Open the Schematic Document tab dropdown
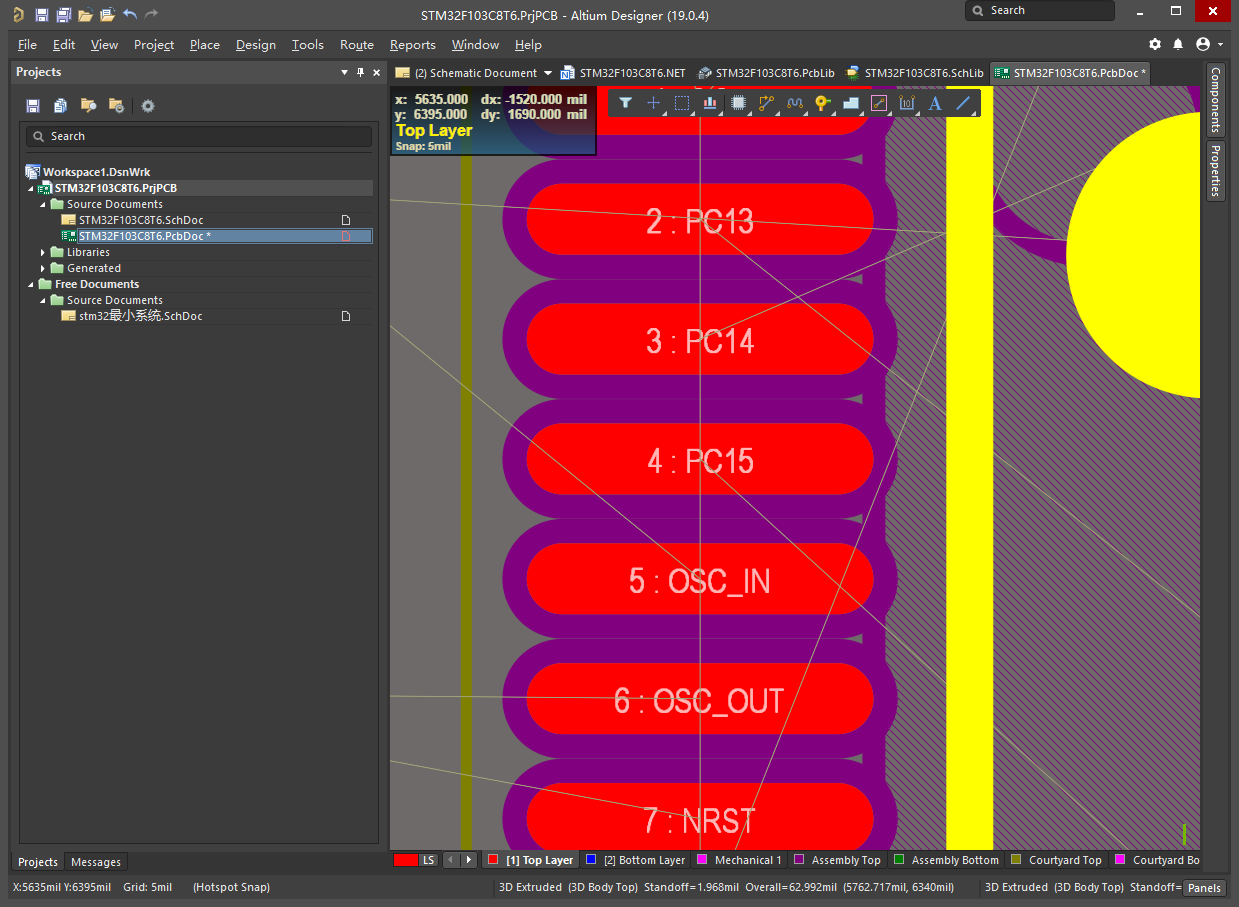 click(547, 73)
